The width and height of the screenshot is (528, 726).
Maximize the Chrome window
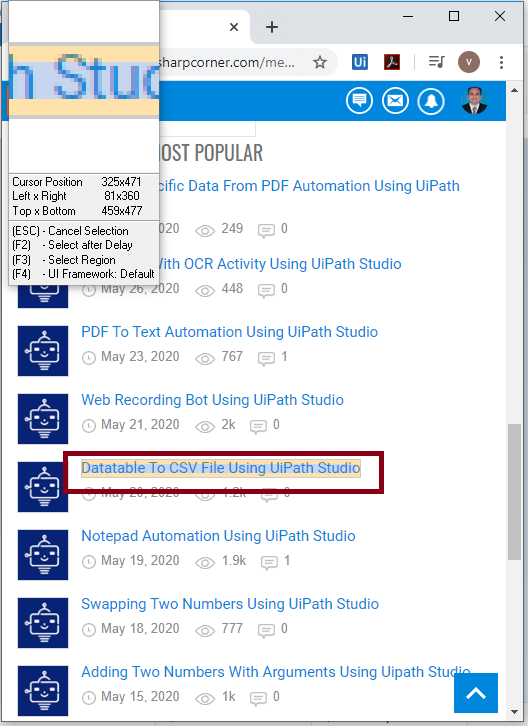[454, 16]
